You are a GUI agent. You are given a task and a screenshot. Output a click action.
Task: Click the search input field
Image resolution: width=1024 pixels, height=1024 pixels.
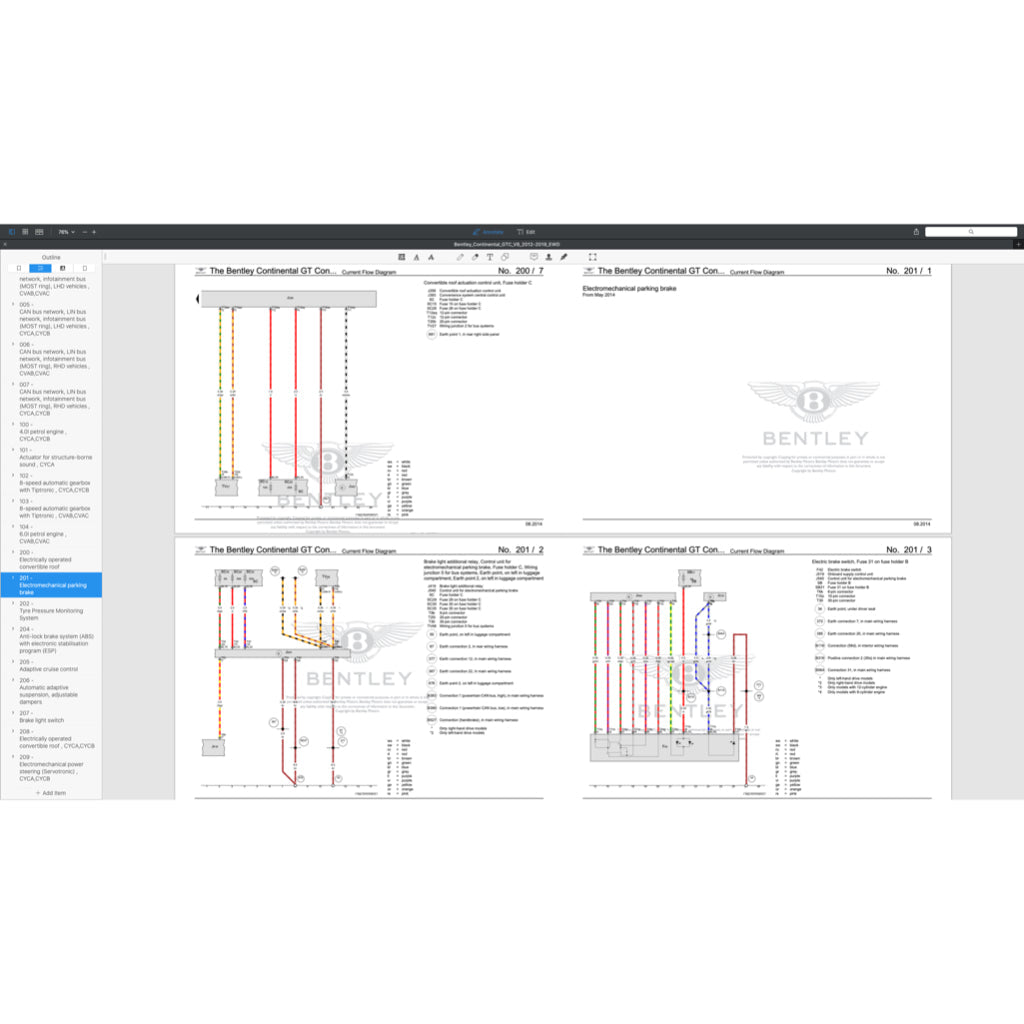(x=970, y=232)
